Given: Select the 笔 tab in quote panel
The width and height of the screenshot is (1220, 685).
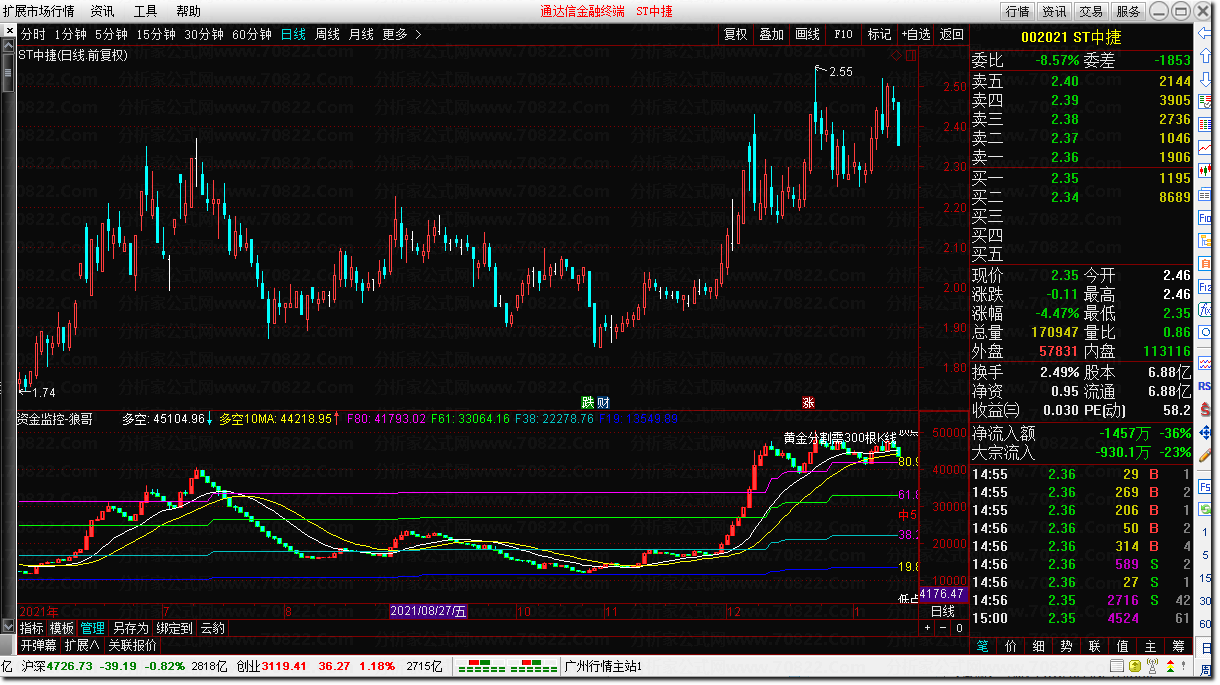Looking at the screenshot, I should (983, 647).
